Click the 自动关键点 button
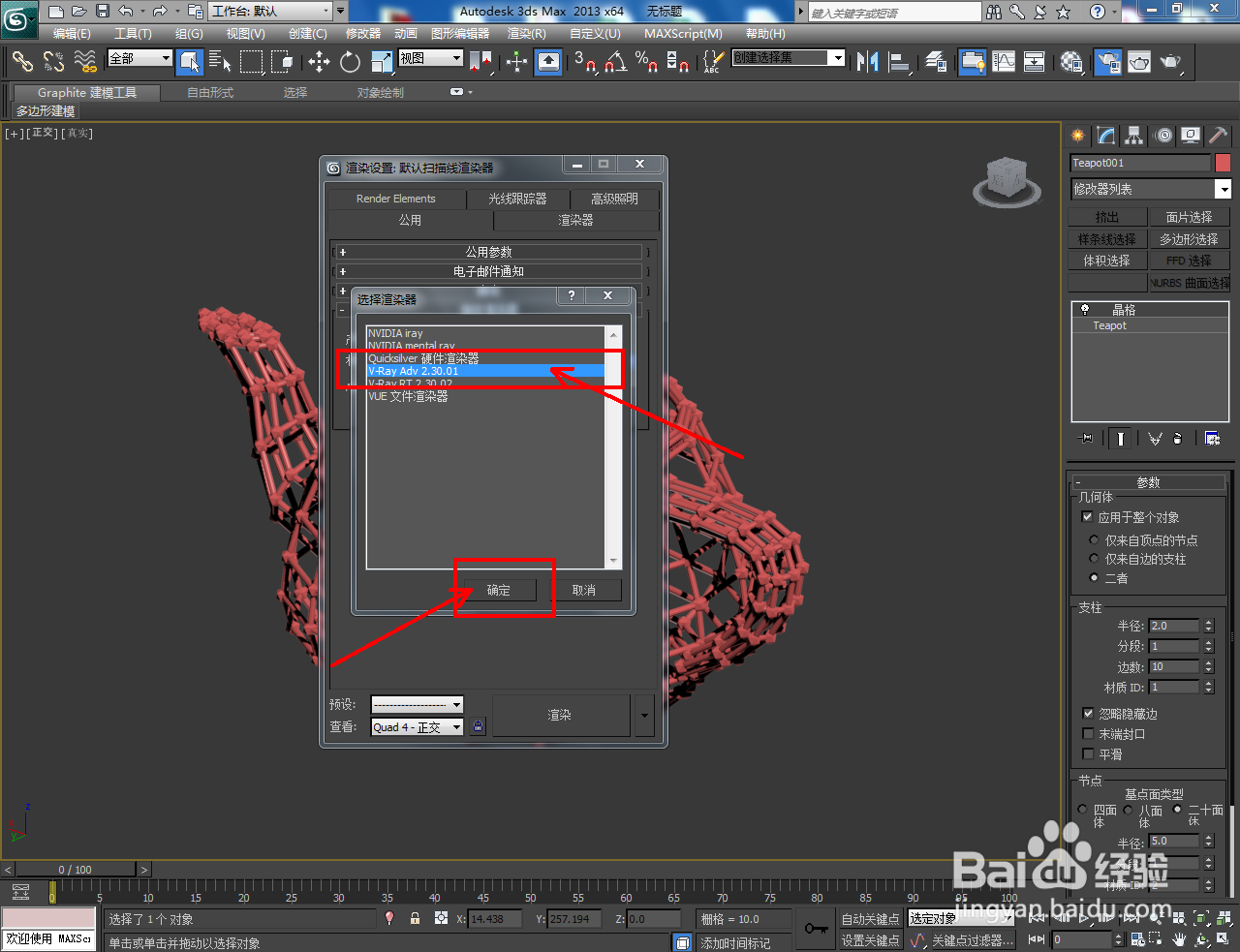The width and height of the screenshot is (1240, 952). click(x=870, y=919)
